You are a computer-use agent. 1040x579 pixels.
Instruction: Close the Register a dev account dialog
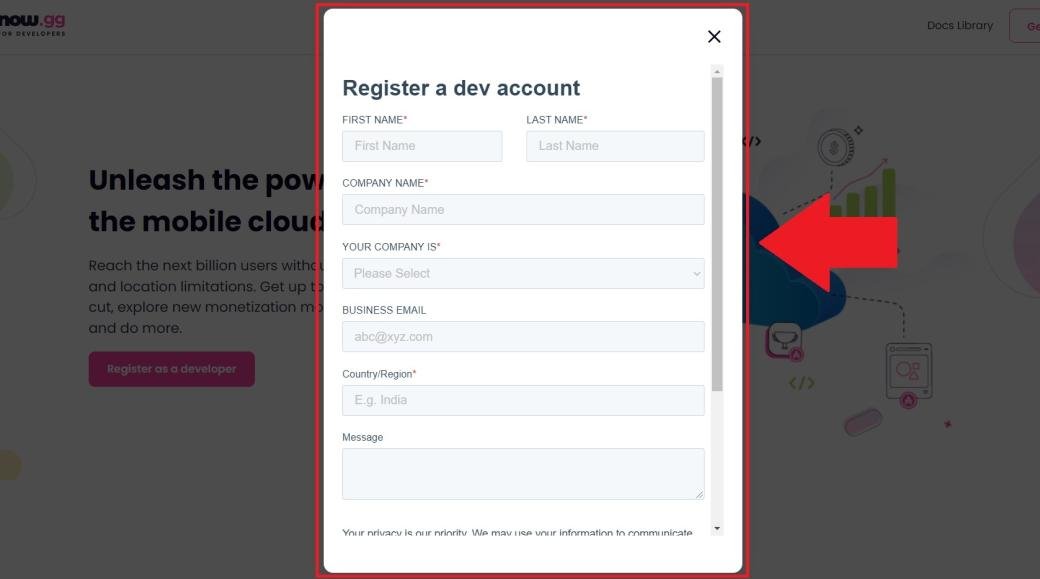pyautogui.click(x=714, y=37)
